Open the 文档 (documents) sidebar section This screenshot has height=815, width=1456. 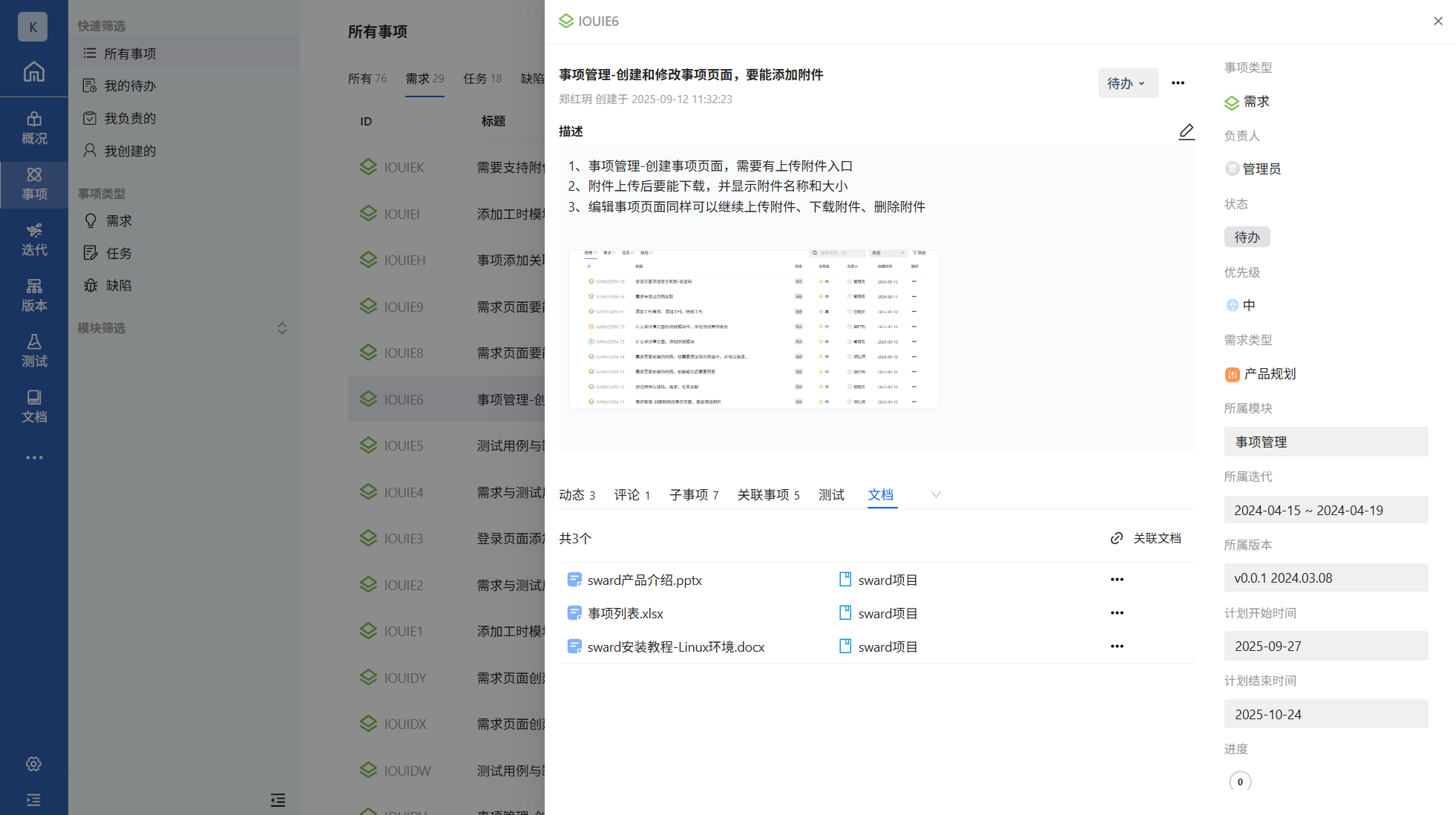coord(34,407)
